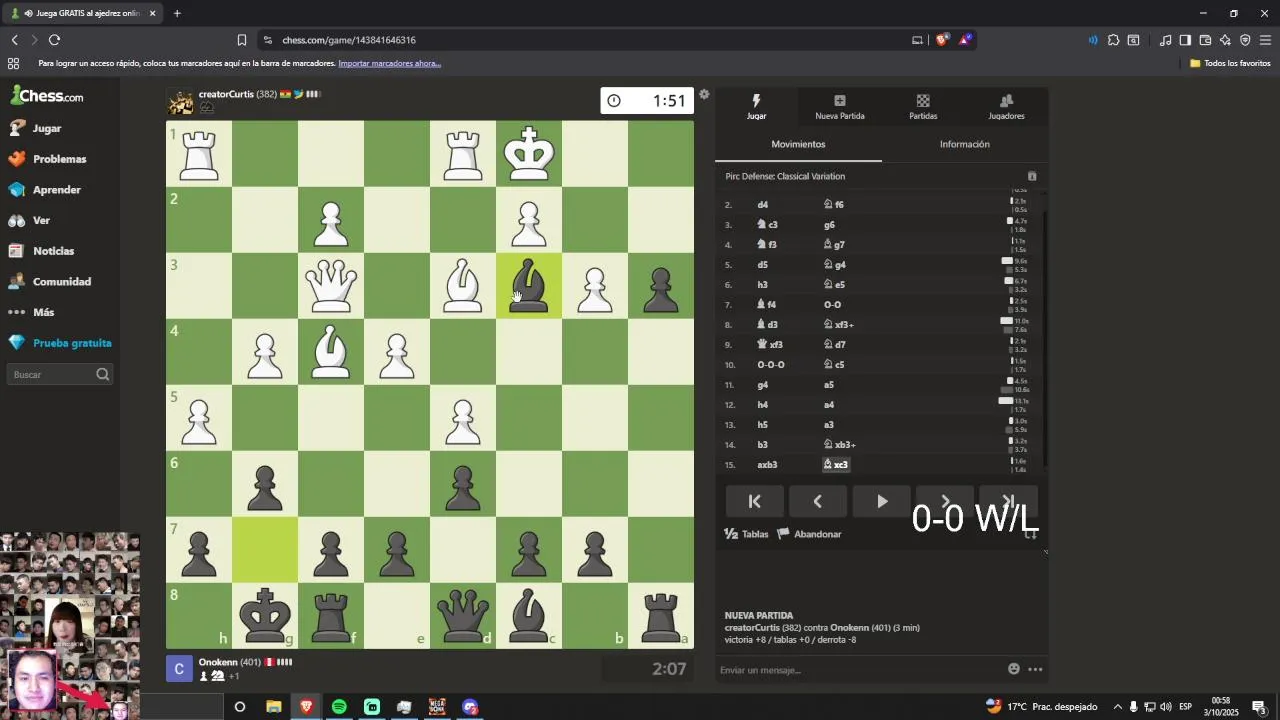
Task: Click the creatorCurtis avatar thumbnail
Action: [x=180, y=102]
